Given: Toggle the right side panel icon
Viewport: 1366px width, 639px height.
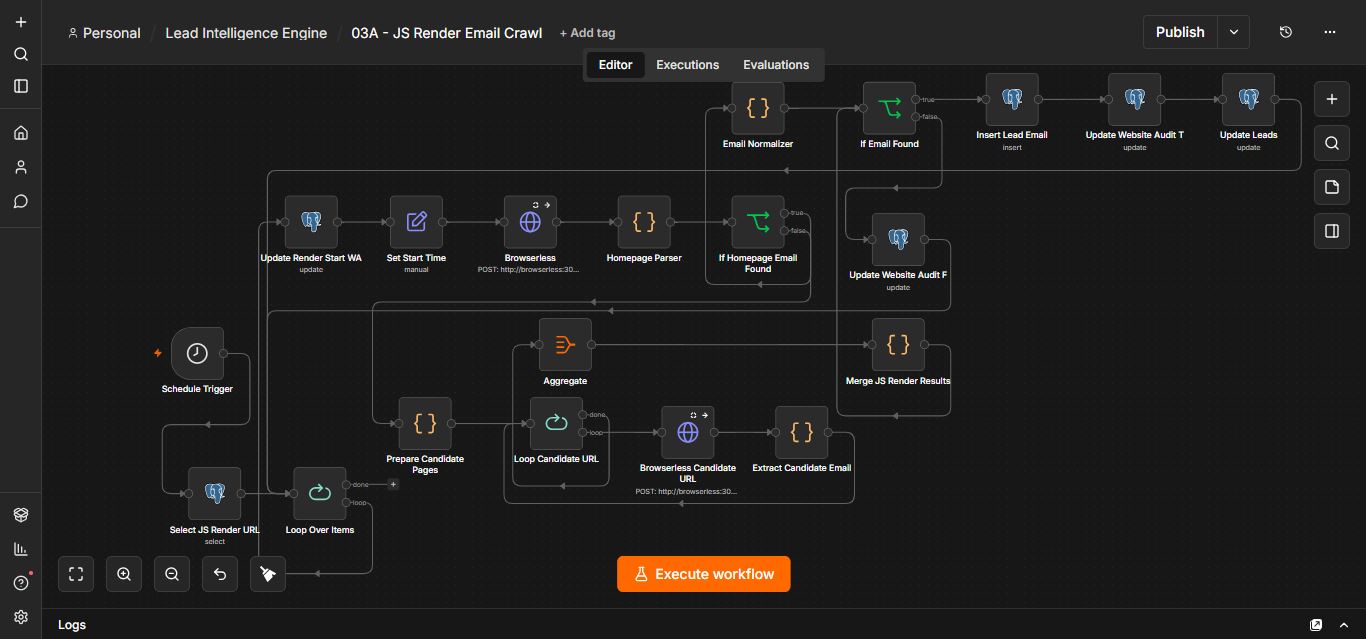Looking at the screenshot, I should [x=1331, y=231].
